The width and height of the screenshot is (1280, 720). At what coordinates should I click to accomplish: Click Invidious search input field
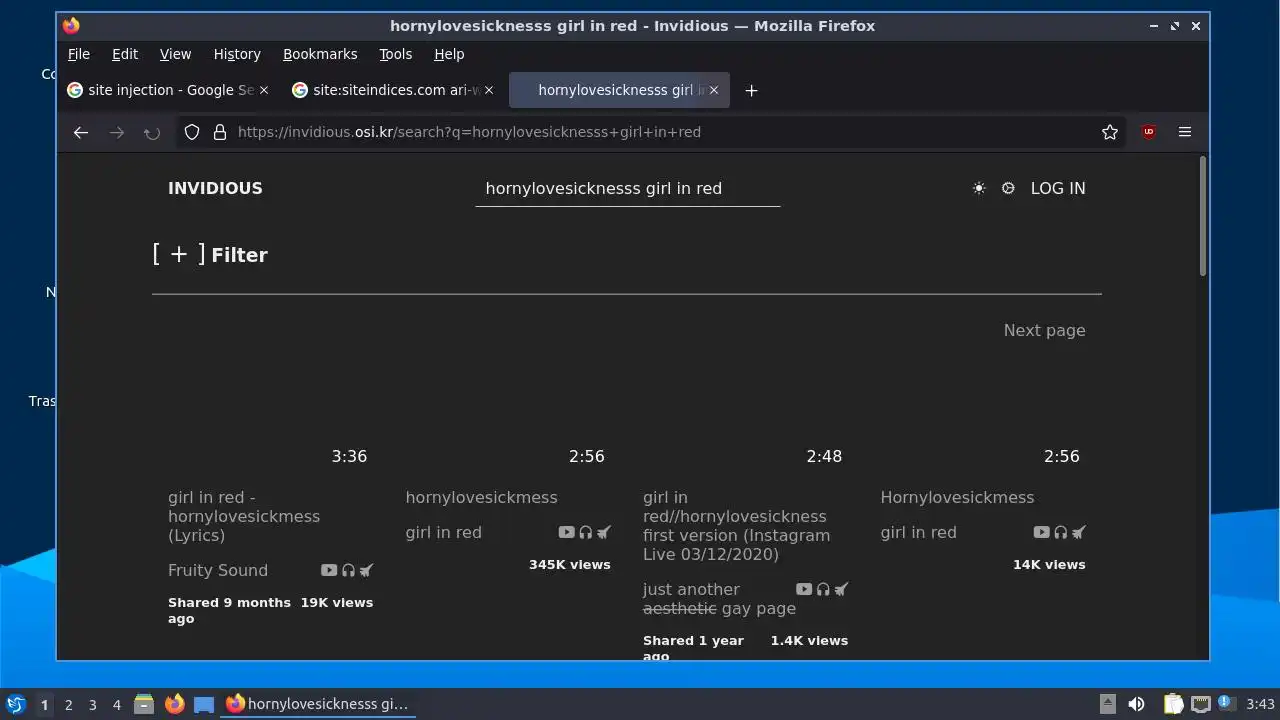pyautogui.click(x=627, y=188)
